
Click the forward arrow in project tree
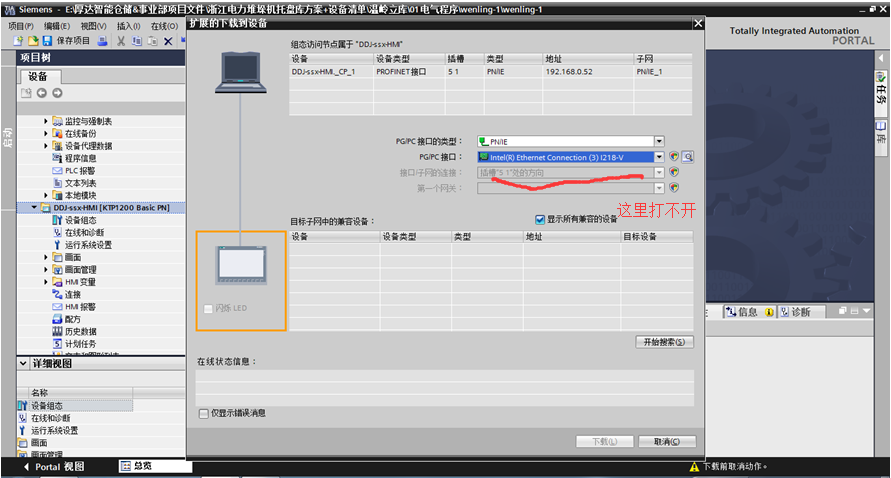coord(57,93)
